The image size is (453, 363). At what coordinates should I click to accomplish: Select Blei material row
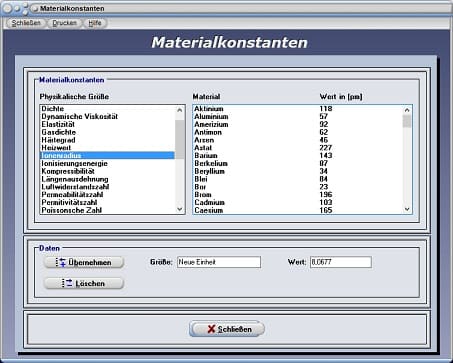point(298,179)
